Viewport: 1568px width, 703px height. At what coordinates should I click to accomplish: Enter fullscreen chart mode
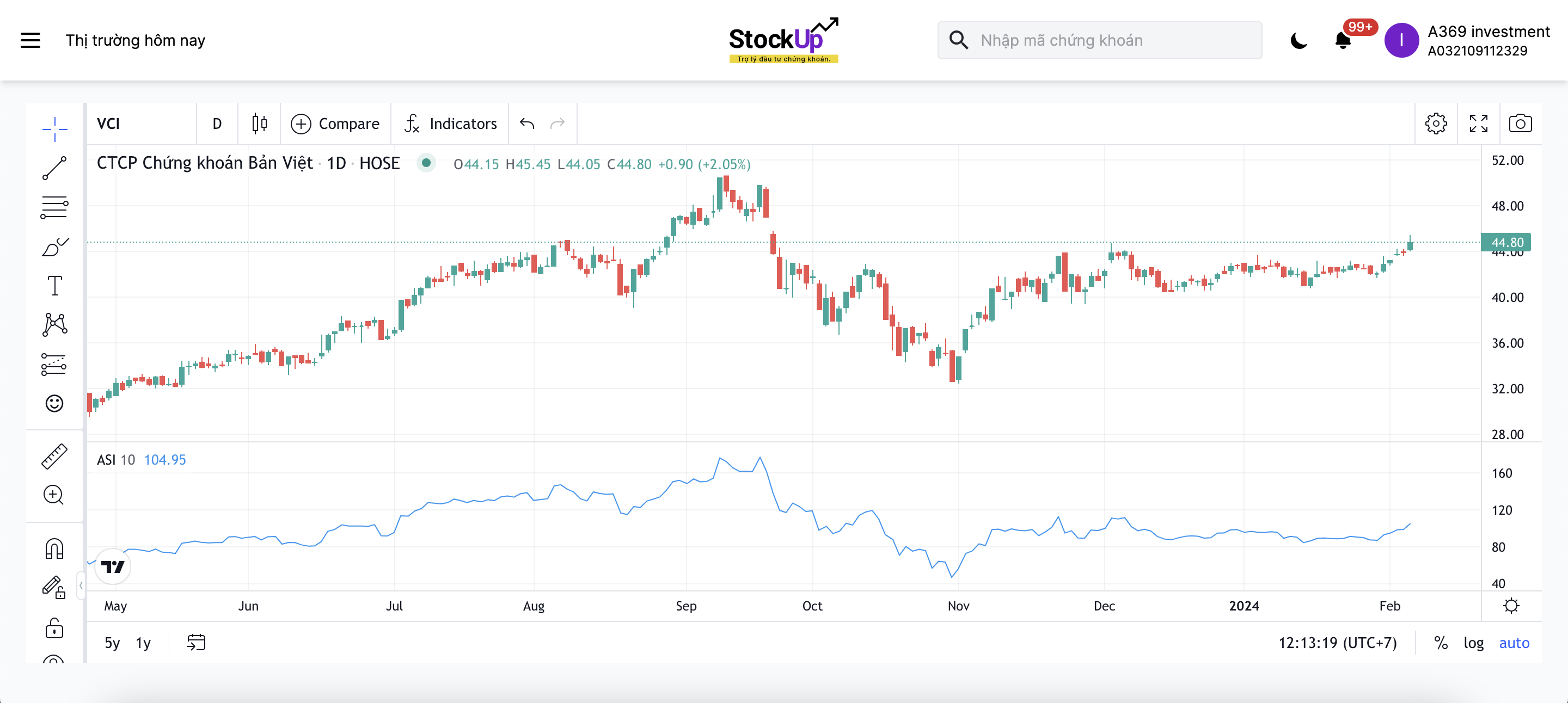[x=1479, y=124]
